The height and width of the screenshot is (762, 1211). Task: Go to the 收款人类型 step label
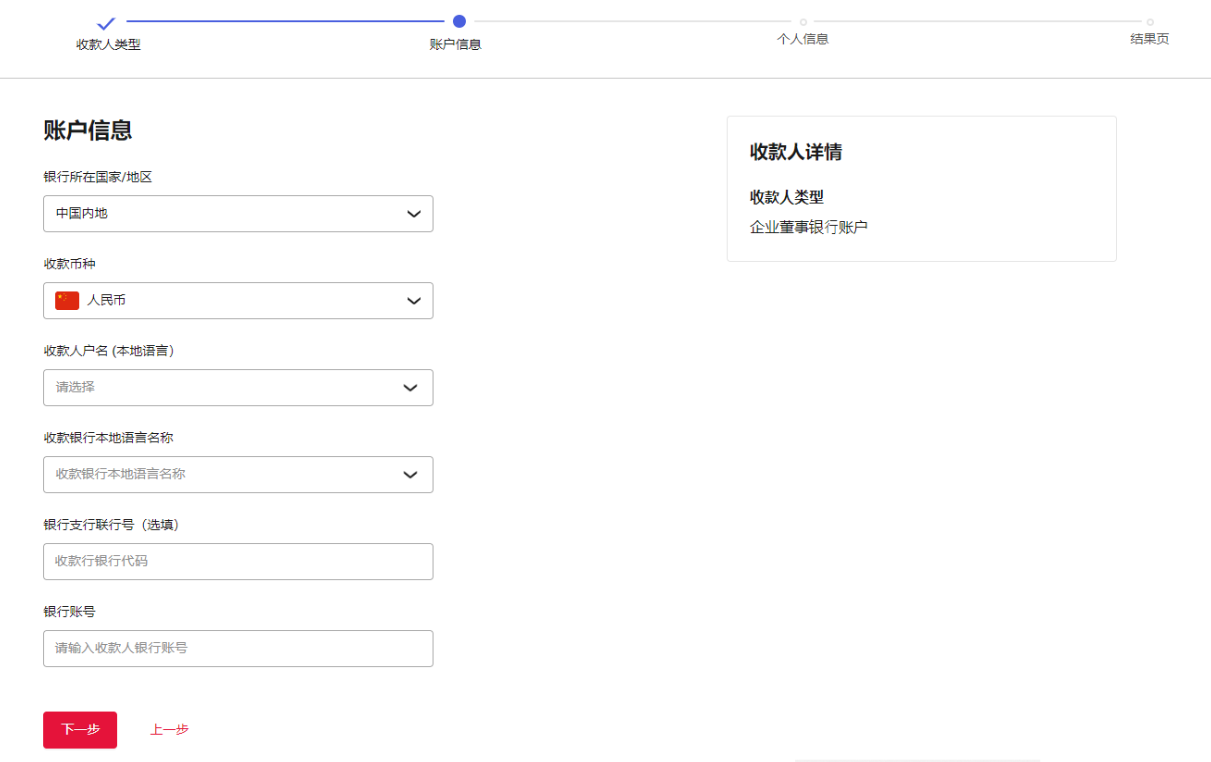point(108,45)
